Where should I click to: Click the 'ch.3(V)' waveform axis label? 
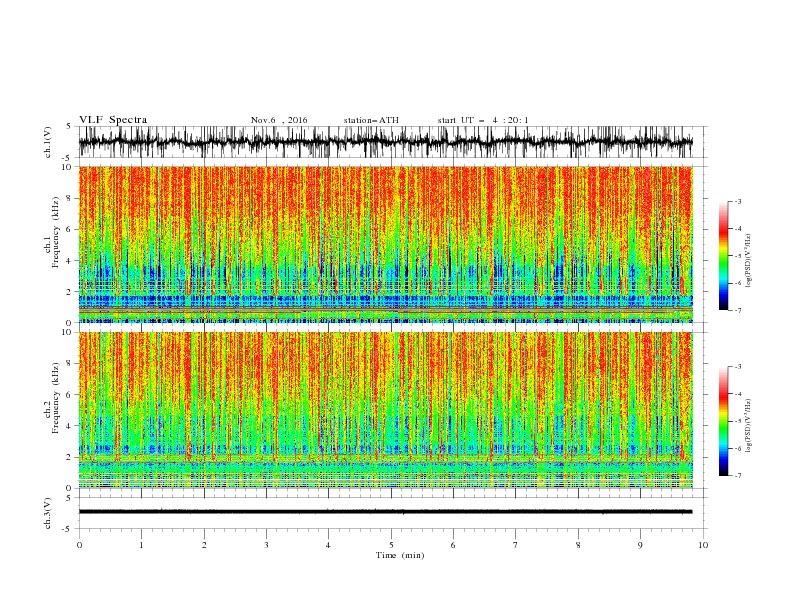coord(48,513)
